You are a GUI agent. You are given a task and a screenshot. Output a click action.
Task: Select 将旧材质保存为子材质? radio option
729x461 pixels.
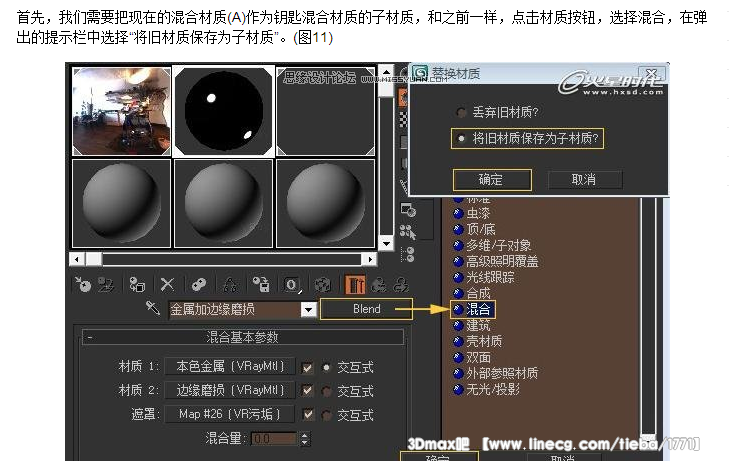pyautogui.click(x=461, y=138)
